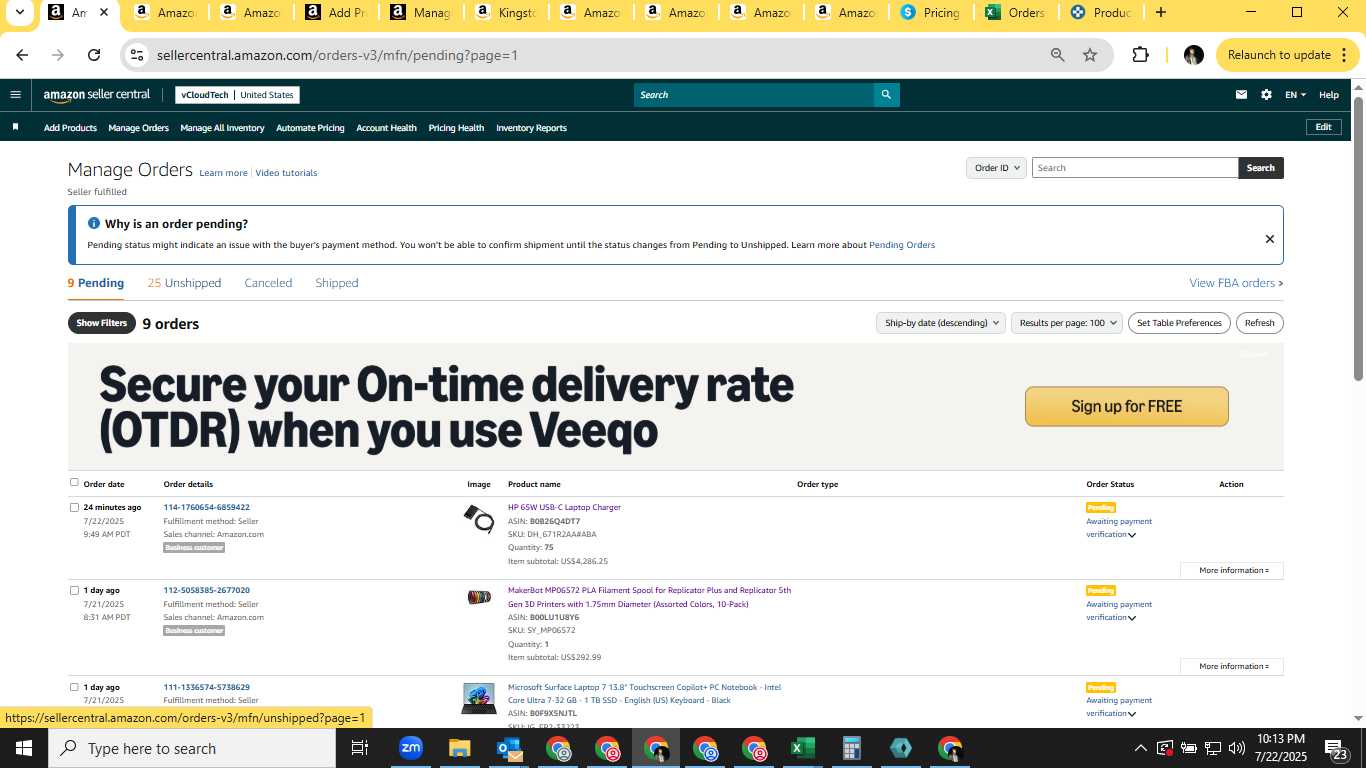Viewport: 1366px width, 768px height.
Task: Open MakerBot filament product thumbnail
Action: pyautogui.click(x=479, y=597)
